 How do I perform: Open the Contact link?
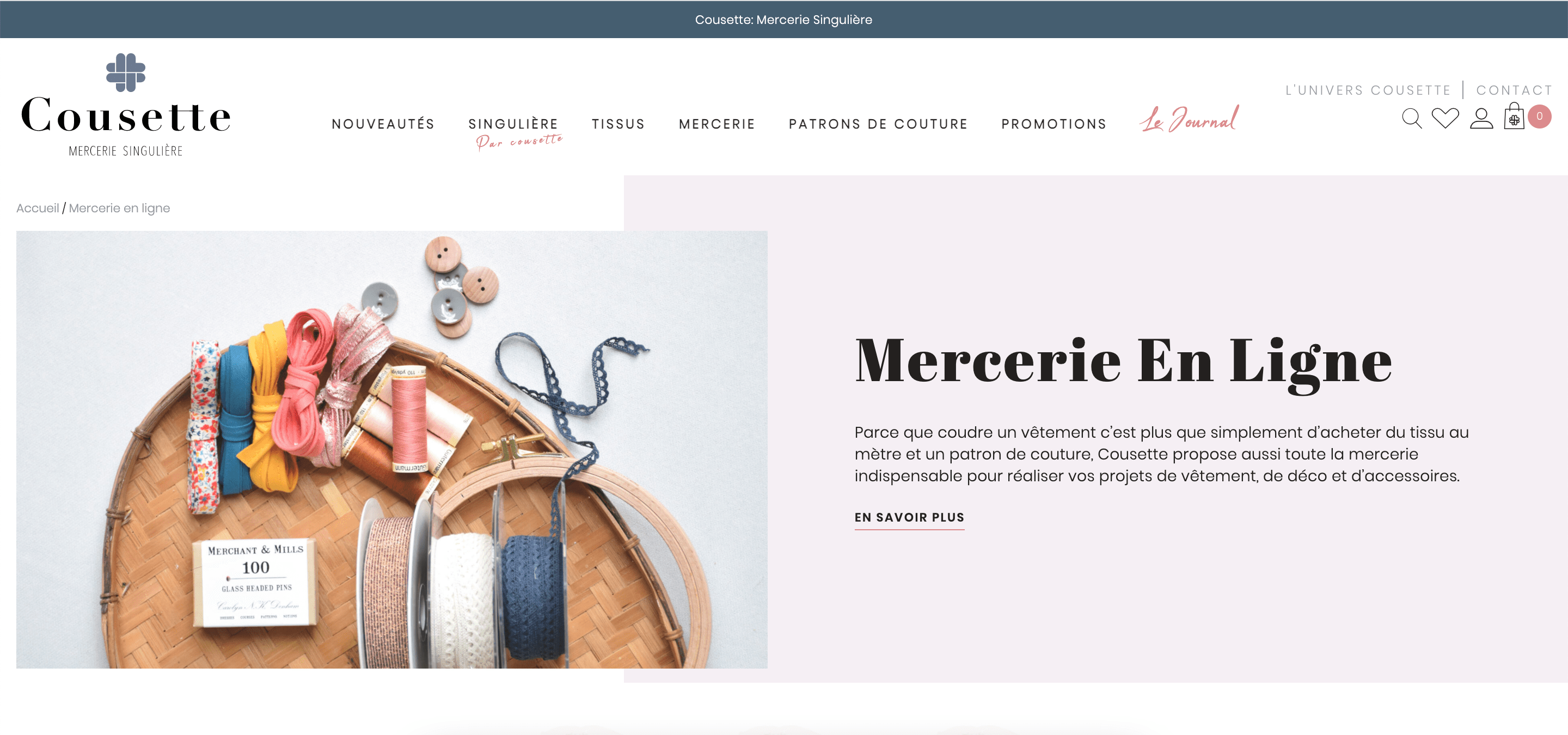coord(1515,90)
